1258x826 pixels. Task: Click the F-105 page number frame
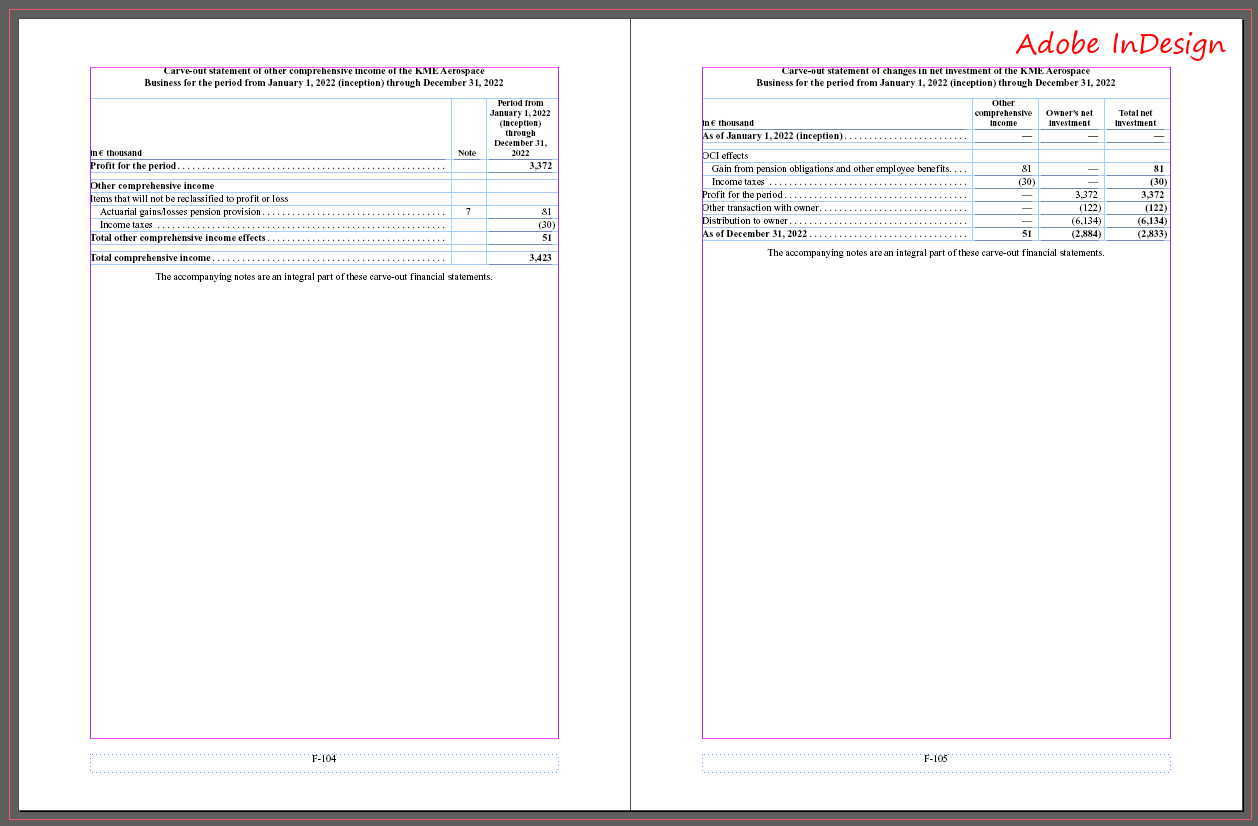click(935, 760)
